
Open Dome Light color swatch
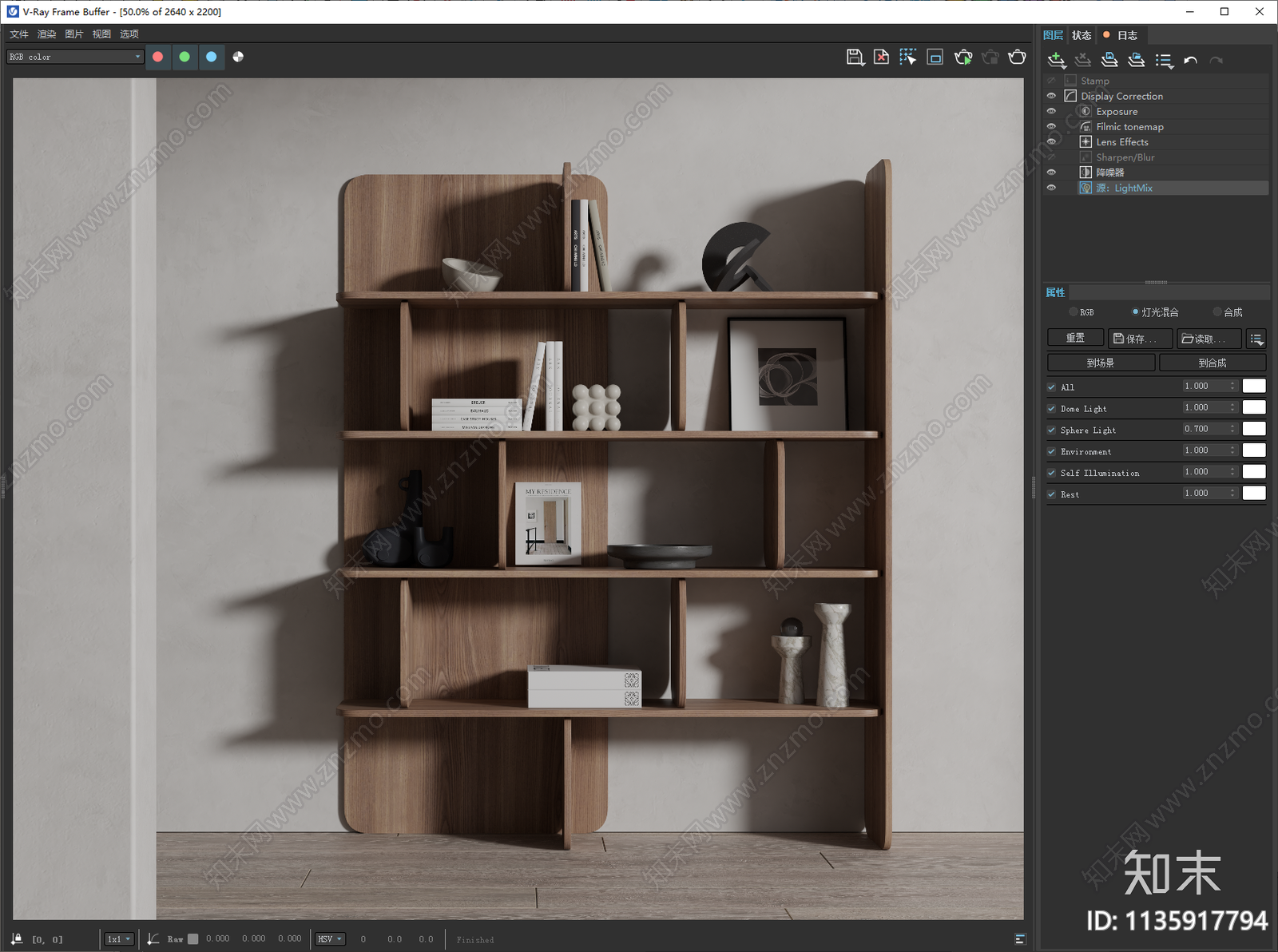[x=1254, y=408]
